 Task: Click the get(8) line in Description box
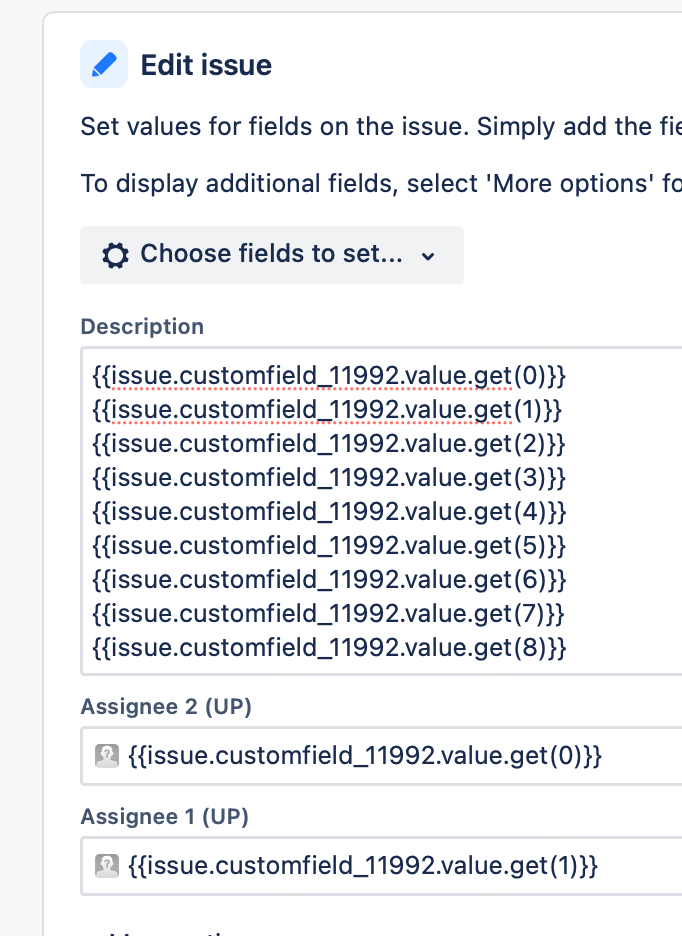point(323,648)
